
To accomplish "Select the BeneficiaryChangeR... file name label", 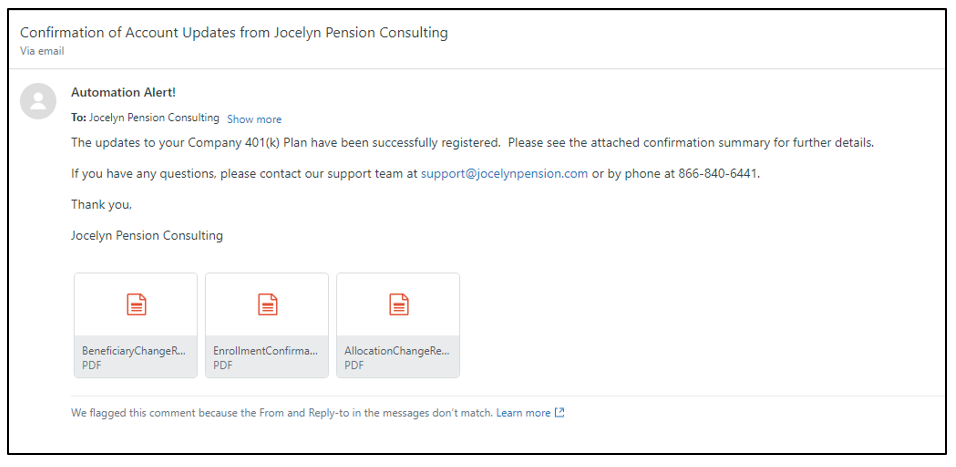I will pos(136,351).
